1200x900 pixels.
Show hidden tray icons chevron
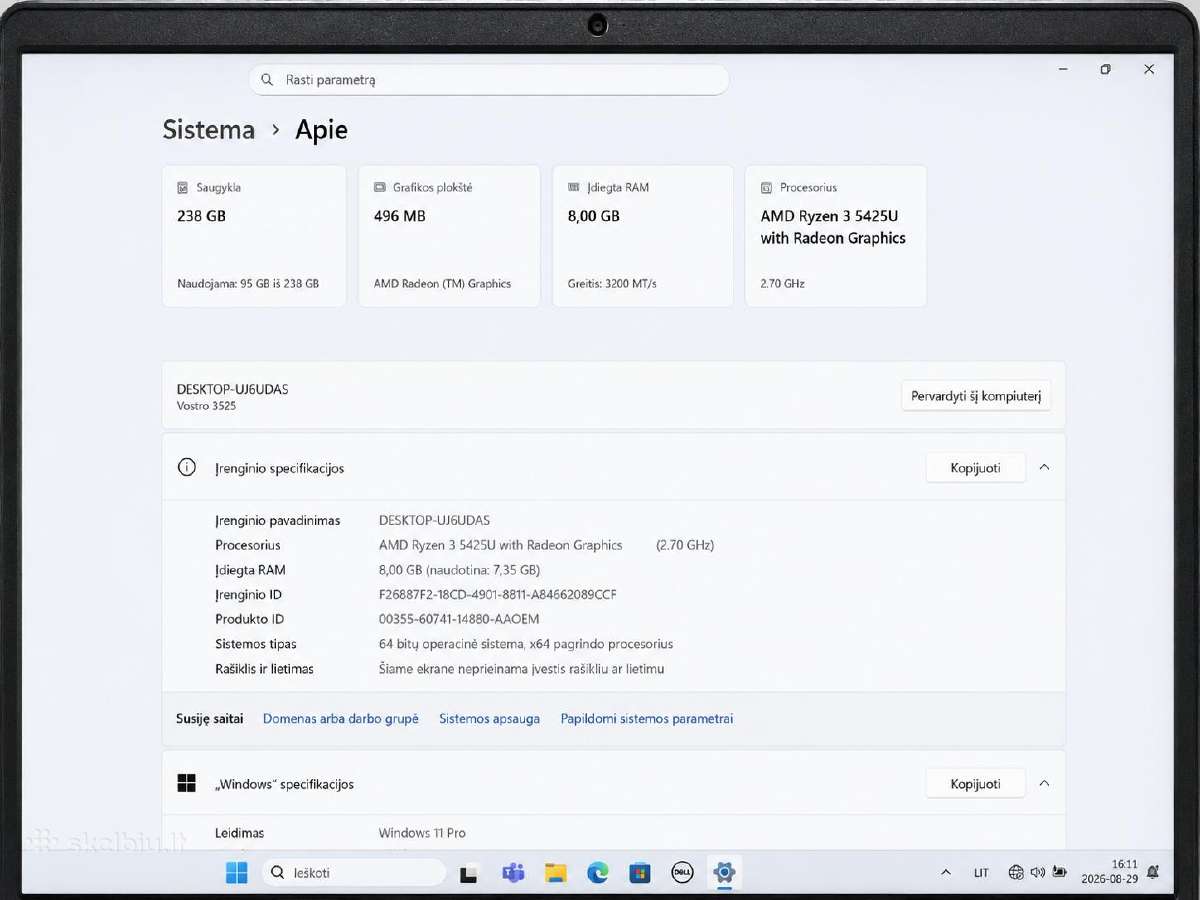[x=946, y=873]
